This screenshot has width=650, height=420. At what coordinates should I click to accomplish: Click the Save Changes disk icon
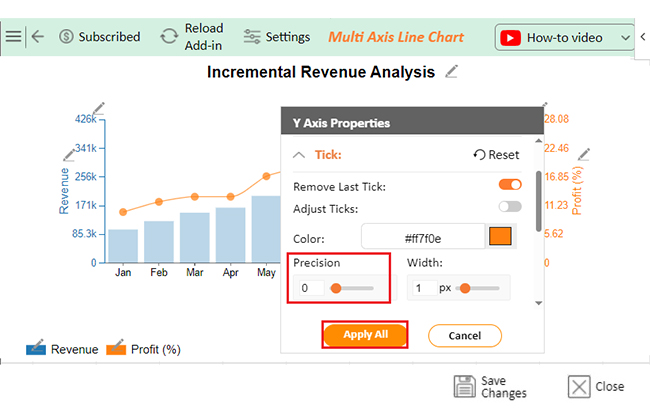[464, 386]
